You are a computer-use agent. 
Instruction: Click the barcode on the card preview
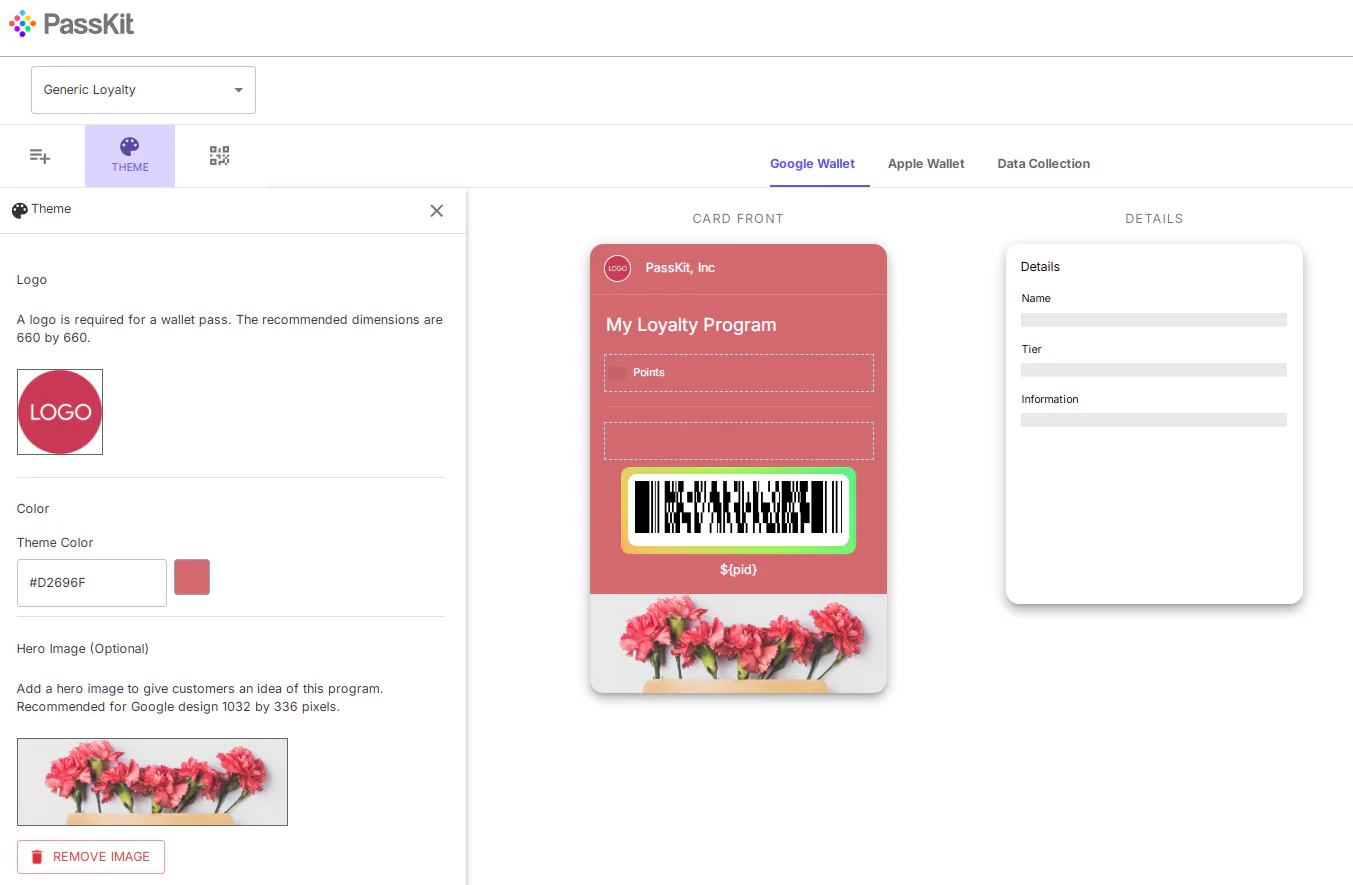tap(738, 510)
